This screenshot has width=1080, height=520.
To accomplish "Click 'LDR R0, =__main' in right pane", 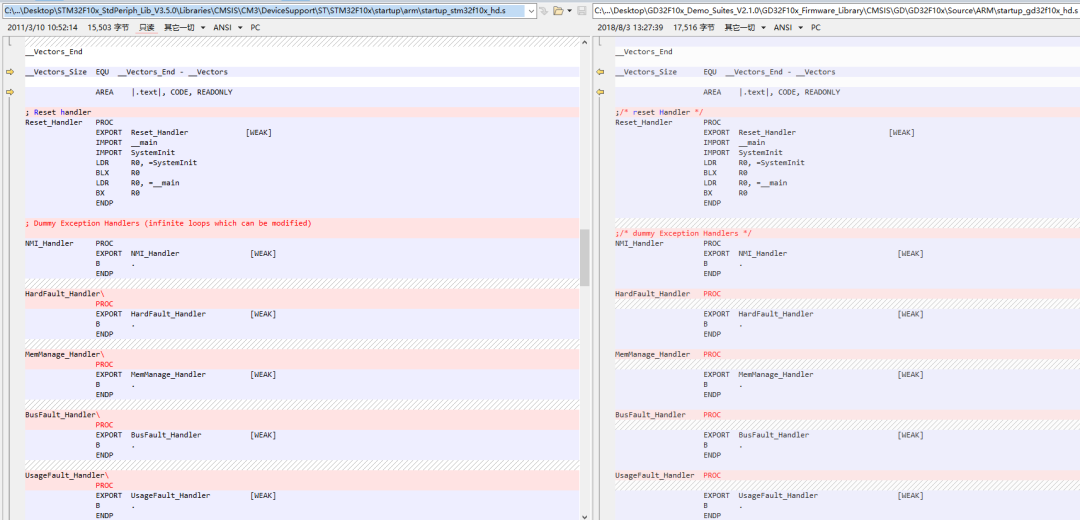I will (x=745, y=183).
